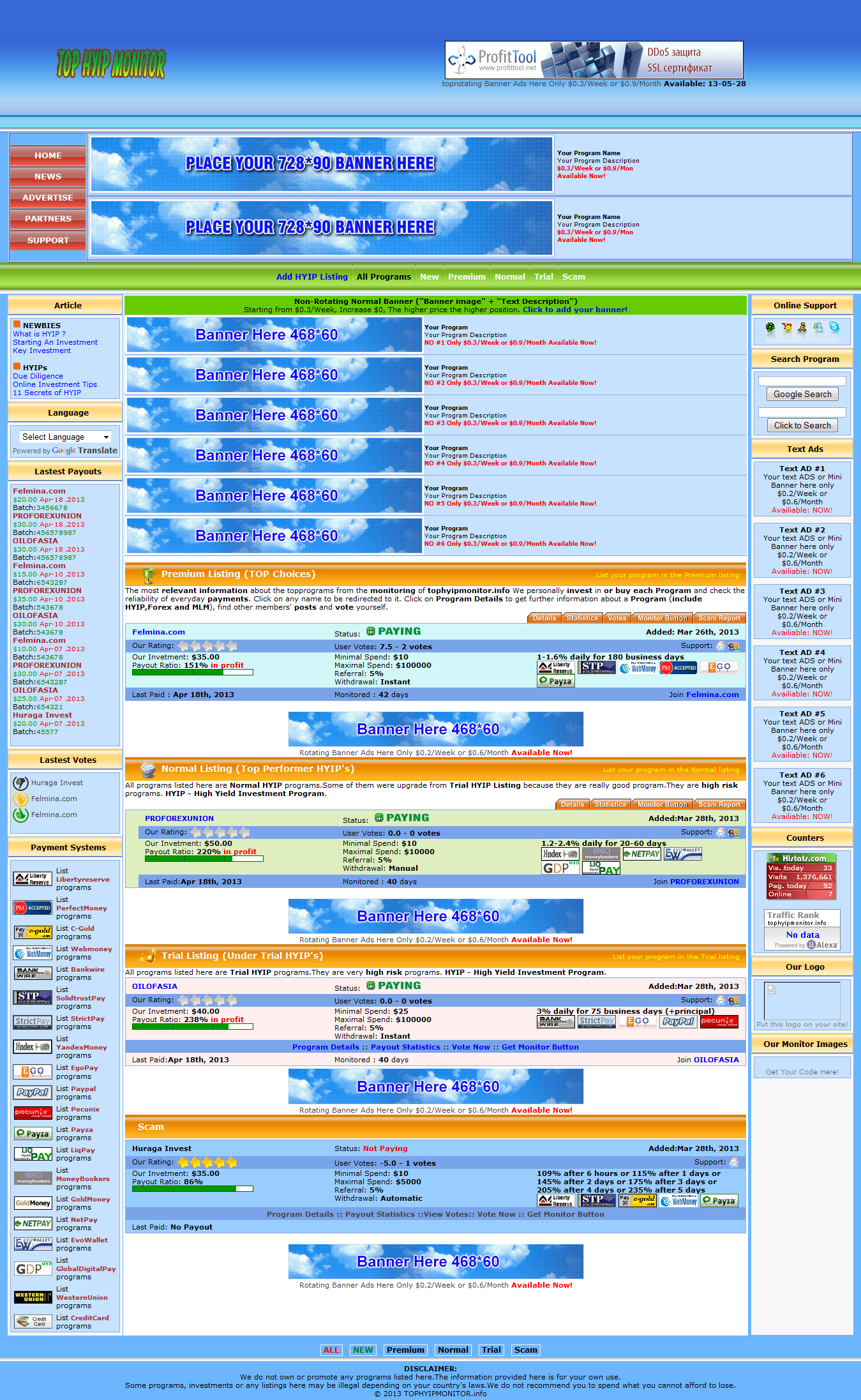Click the Western Union logo in Payment Systems
This screenshot has height=1400, width=861.
click(x=33, y=1297)
